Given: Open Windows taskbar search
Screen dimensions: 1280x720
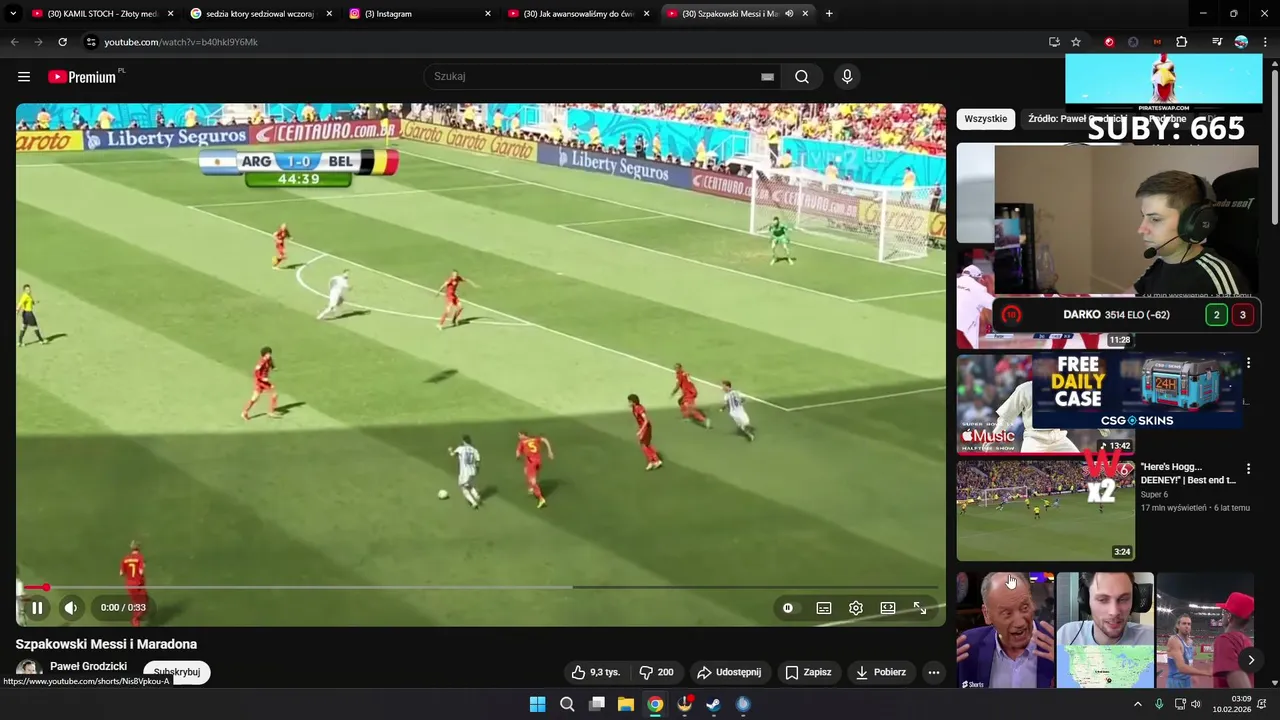Looking at the screenshot, I should (x=567, y=704).
